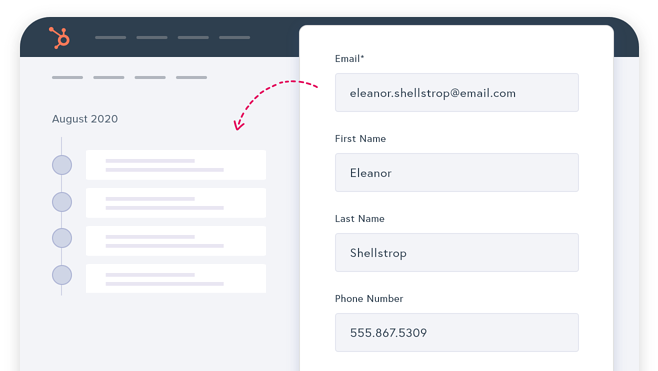Screen dimensions: 658x371
Task: Select the third timeline circle marker
Action: [x=62, y=238]
